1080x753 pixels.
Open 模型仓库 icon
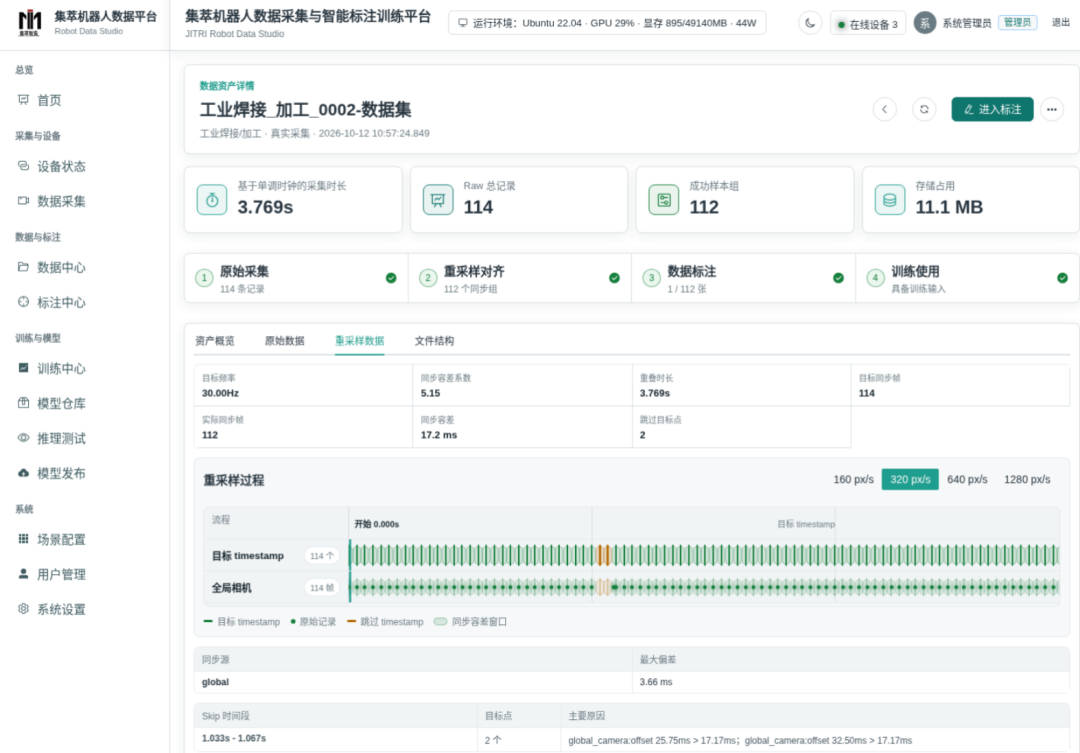(23, 403)
